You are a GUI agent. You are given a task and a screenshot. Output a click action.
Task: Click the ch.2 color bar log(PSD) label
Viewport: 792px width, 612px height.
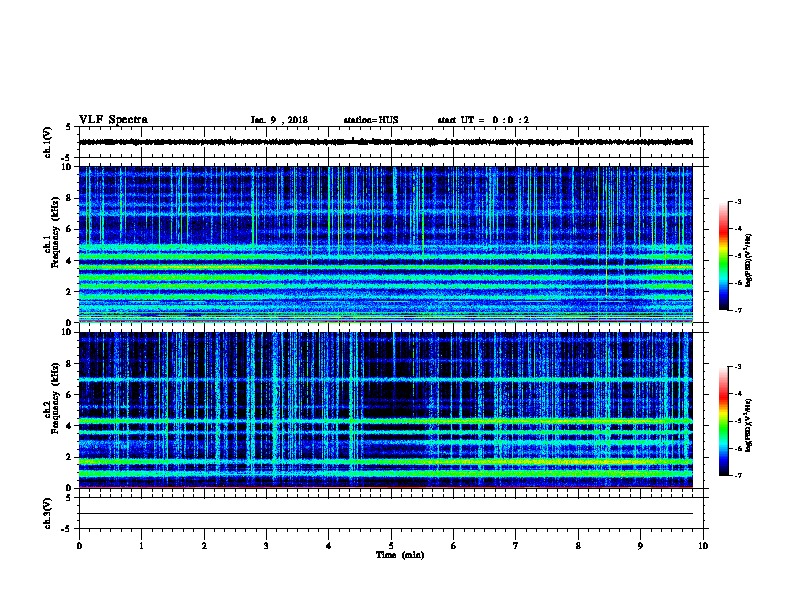click(748, 425)
